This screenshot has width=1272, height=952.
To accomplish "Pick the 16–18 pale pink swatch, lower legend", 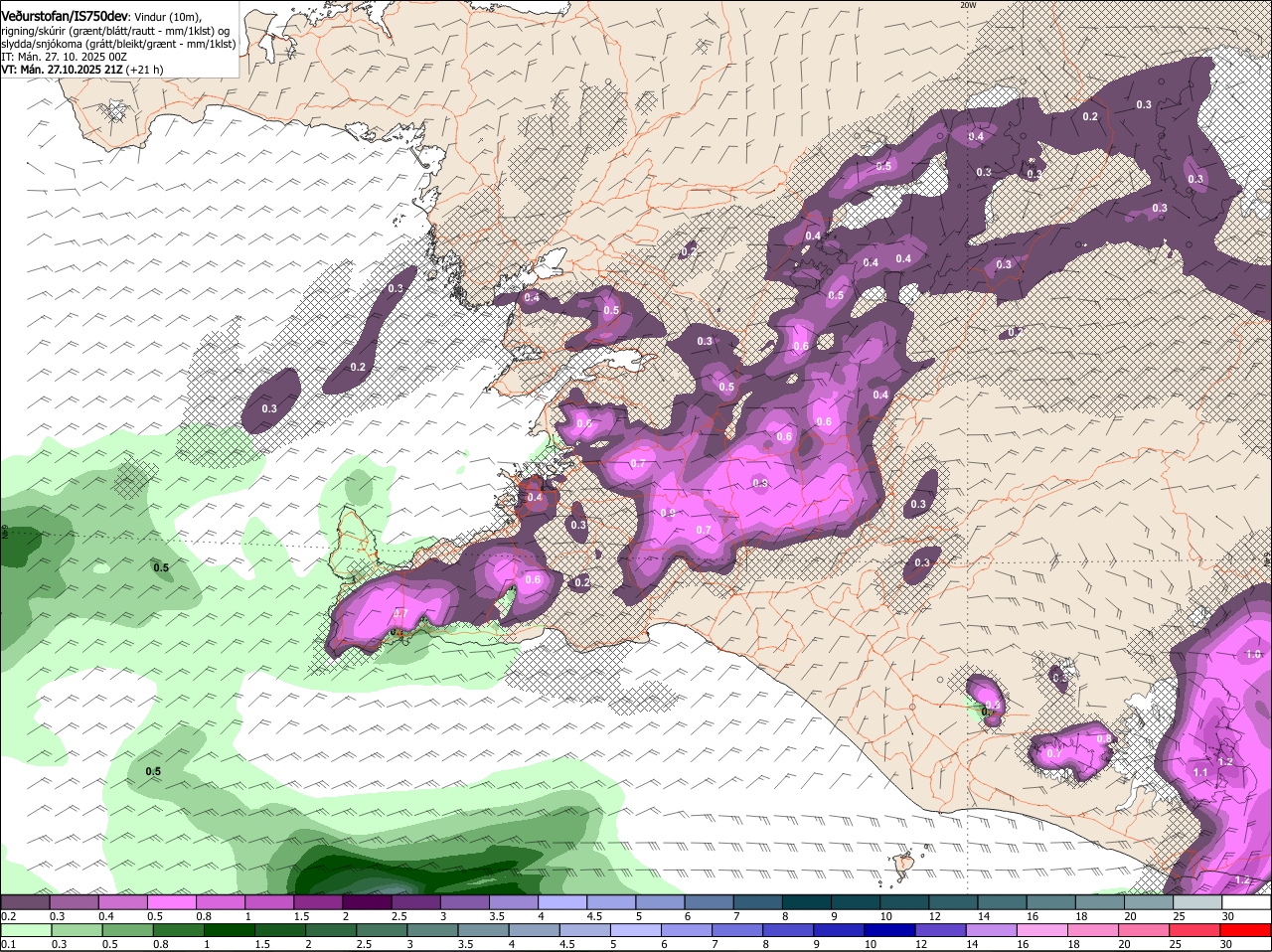I will coord(1043,929).
